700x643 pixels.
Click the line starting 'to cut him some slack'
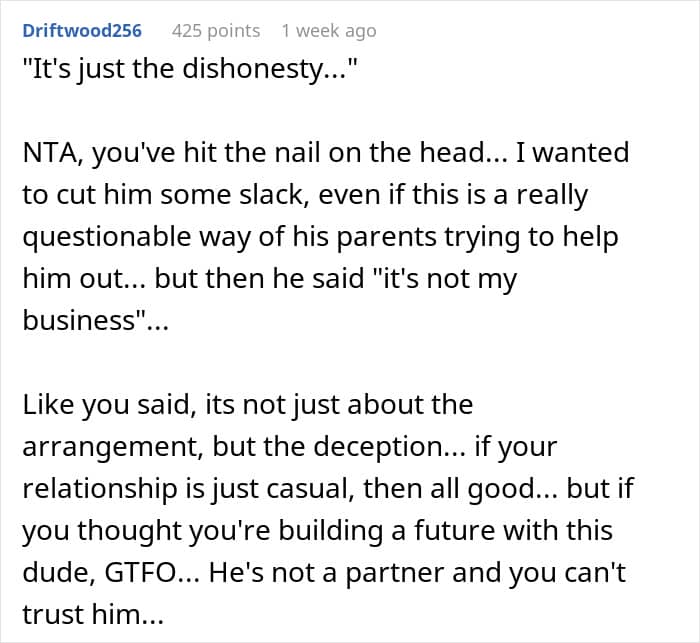pyautogui.click(x=305, y=195)
